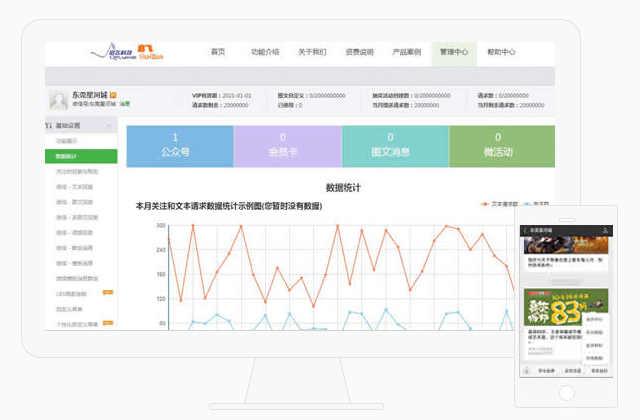
Task: Open the 管理中心 navigation tab
Action: click(x=454, y=52)
